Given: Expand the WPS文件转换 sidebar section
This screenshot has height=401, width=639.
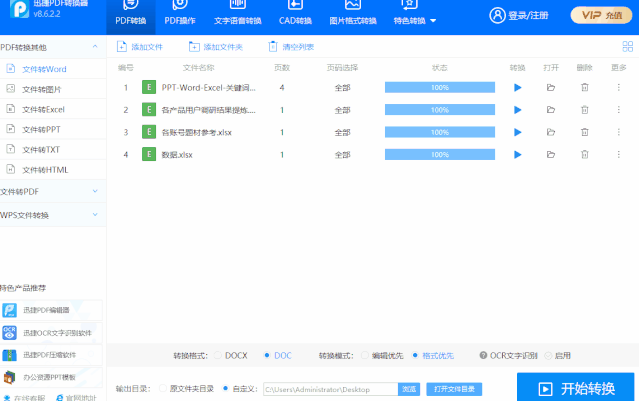Looking at the screenshot, I should point(95,215).
